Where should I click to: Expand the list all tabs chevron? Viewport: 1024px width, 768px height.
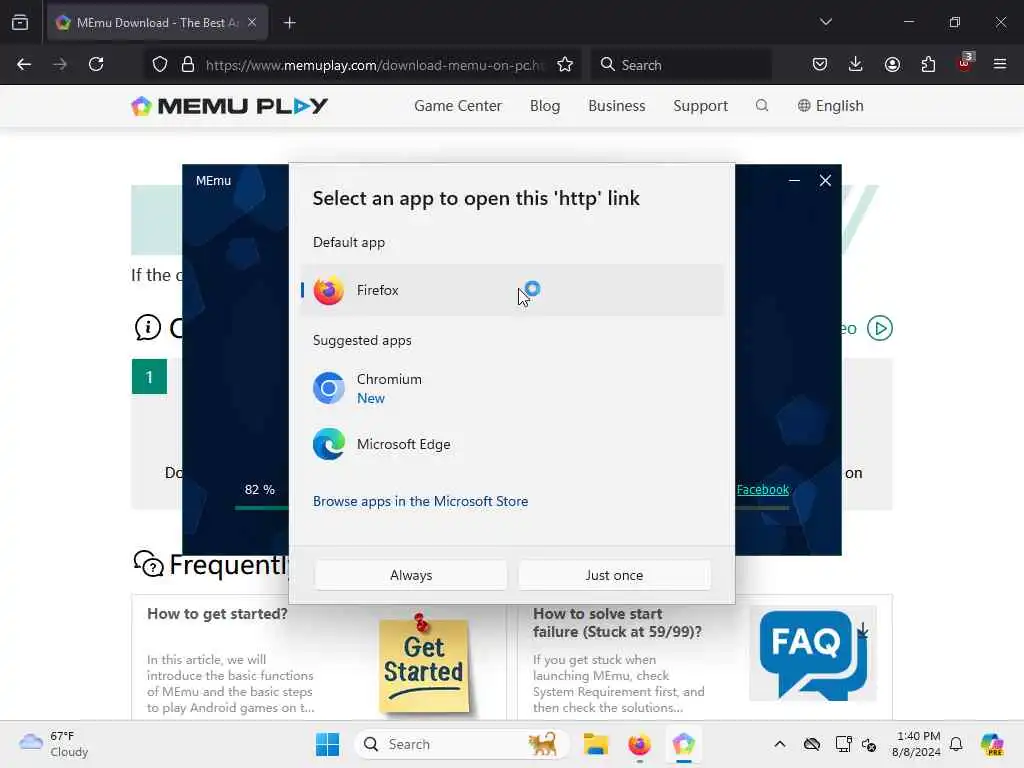tap(825, 22)
